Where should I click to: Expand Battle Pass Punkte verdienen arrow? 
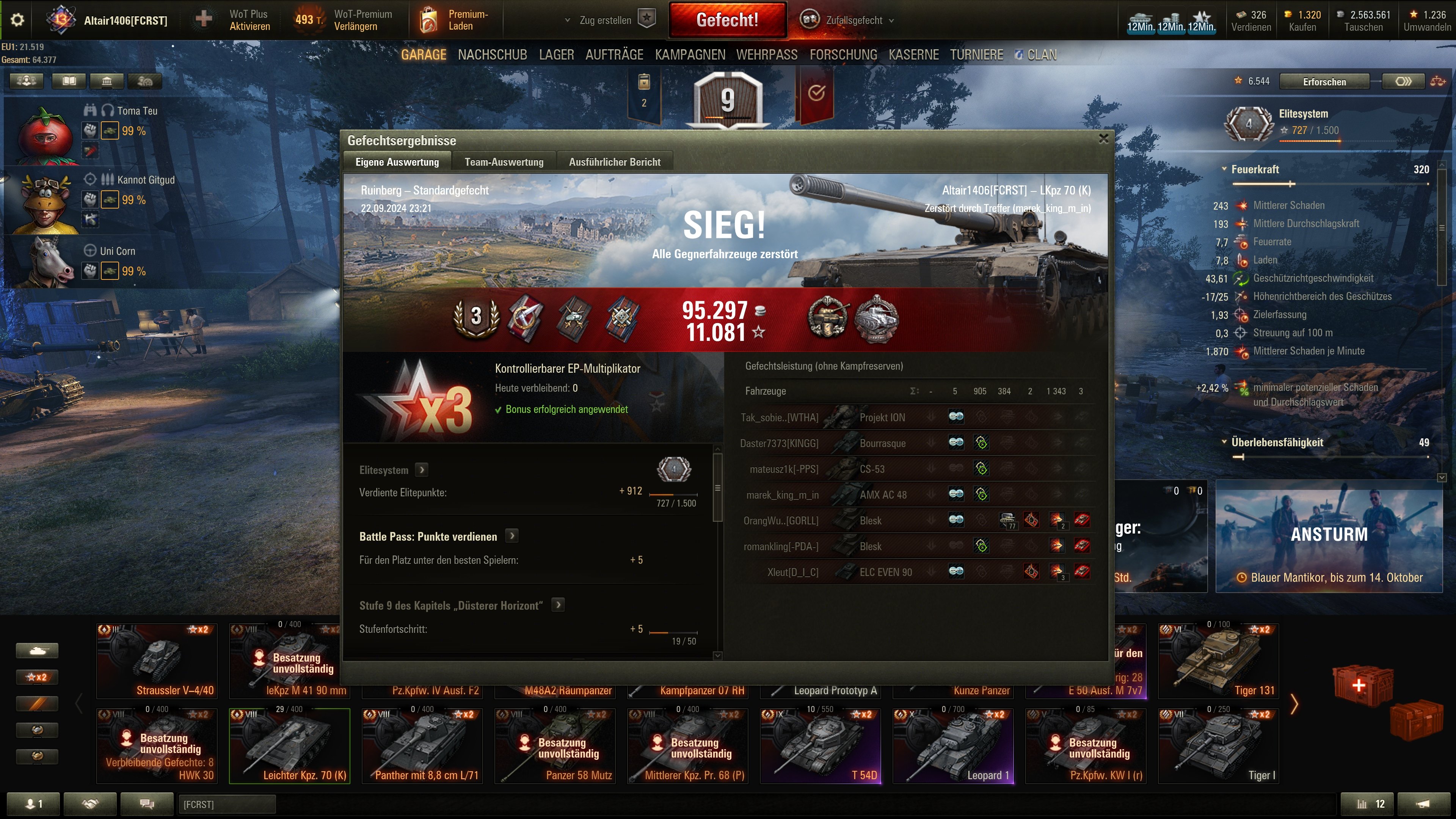512,536
